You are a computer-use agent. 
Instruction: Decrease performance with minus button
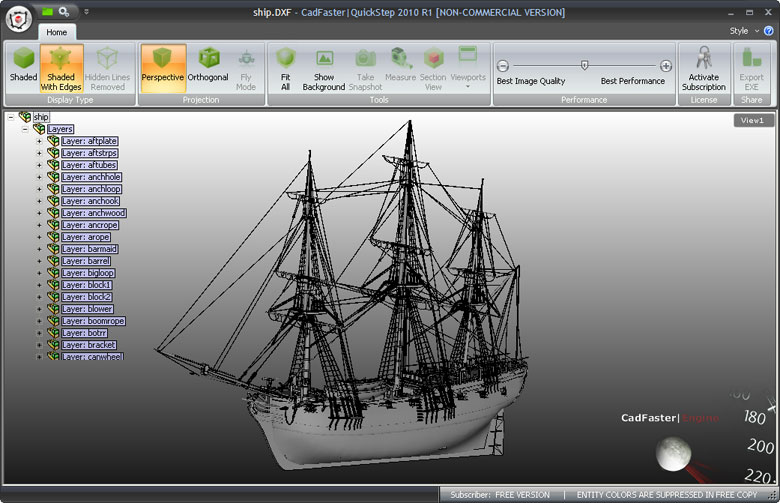coord(503,66)
